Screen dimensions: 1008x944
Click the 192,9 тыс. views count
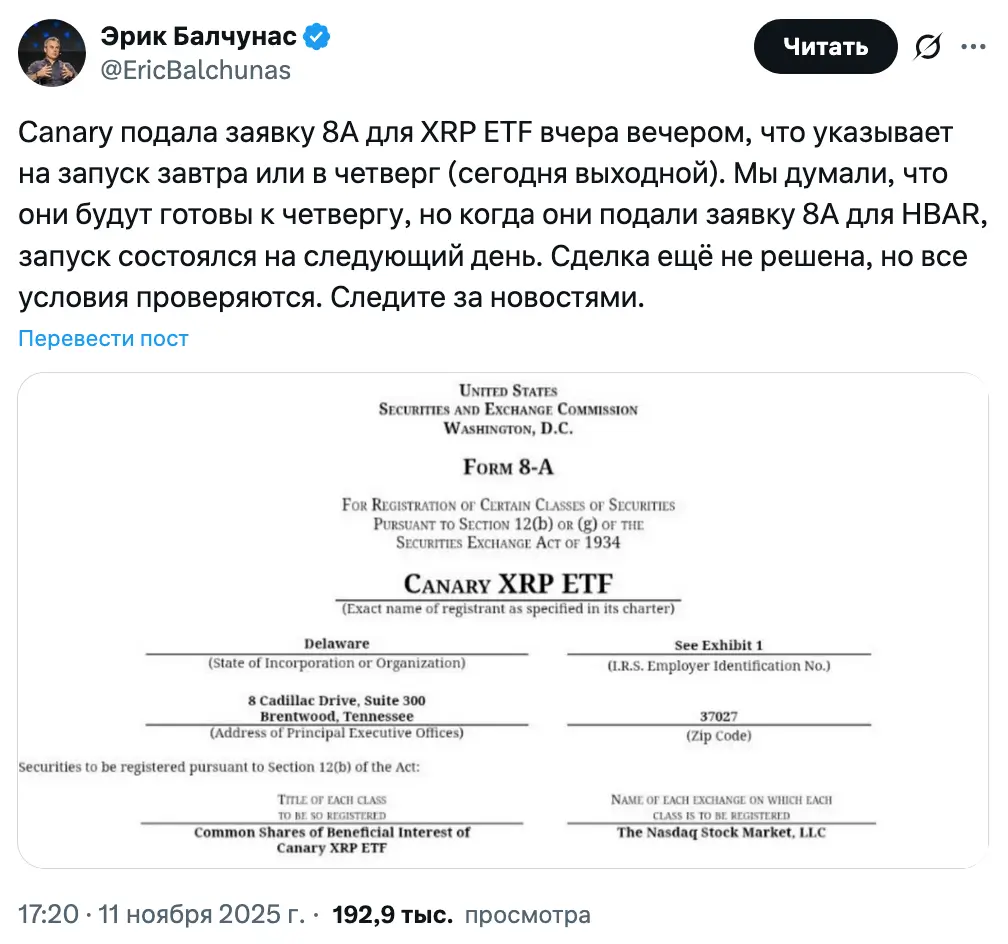click(x=392, y=914)
